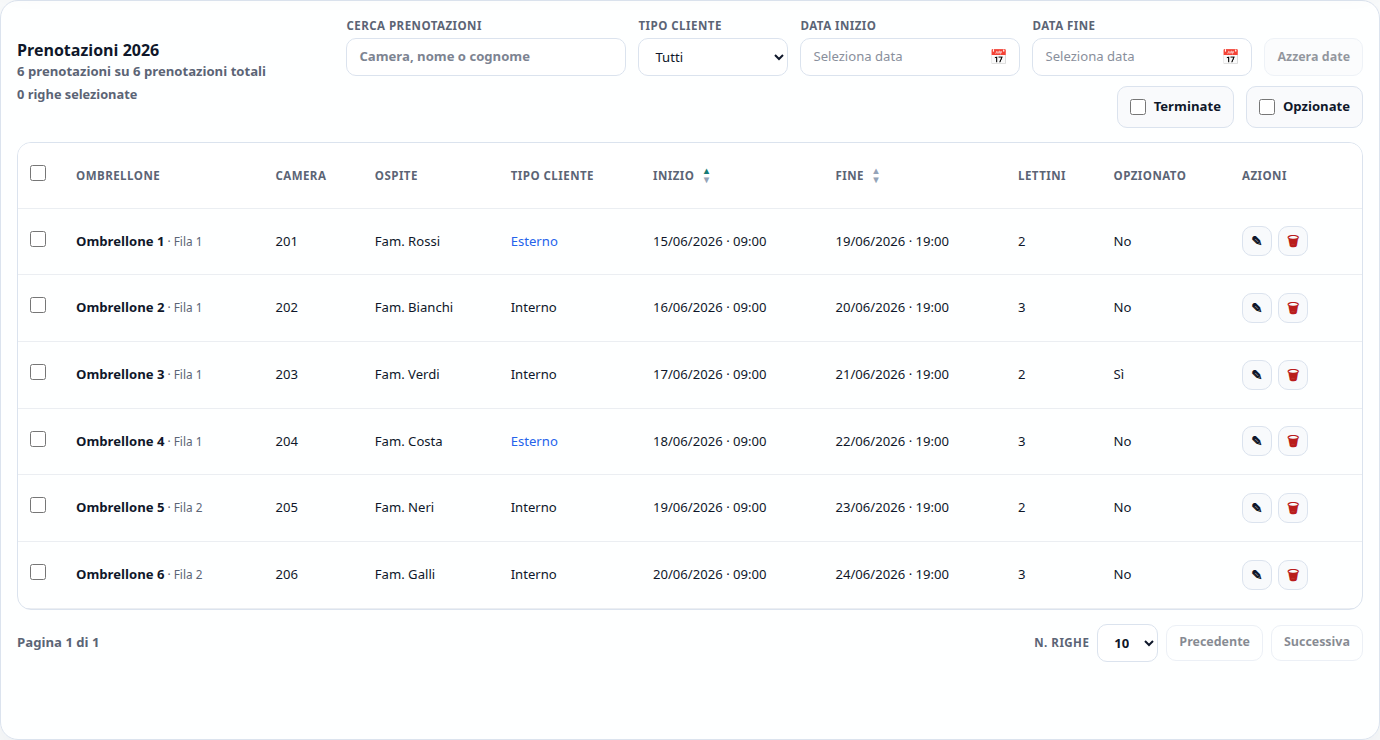Image resolution: width=1380 pixels, height=740 pixels.
Task: Click end date 24/06/2026 · 19:00
Action: 892,575
